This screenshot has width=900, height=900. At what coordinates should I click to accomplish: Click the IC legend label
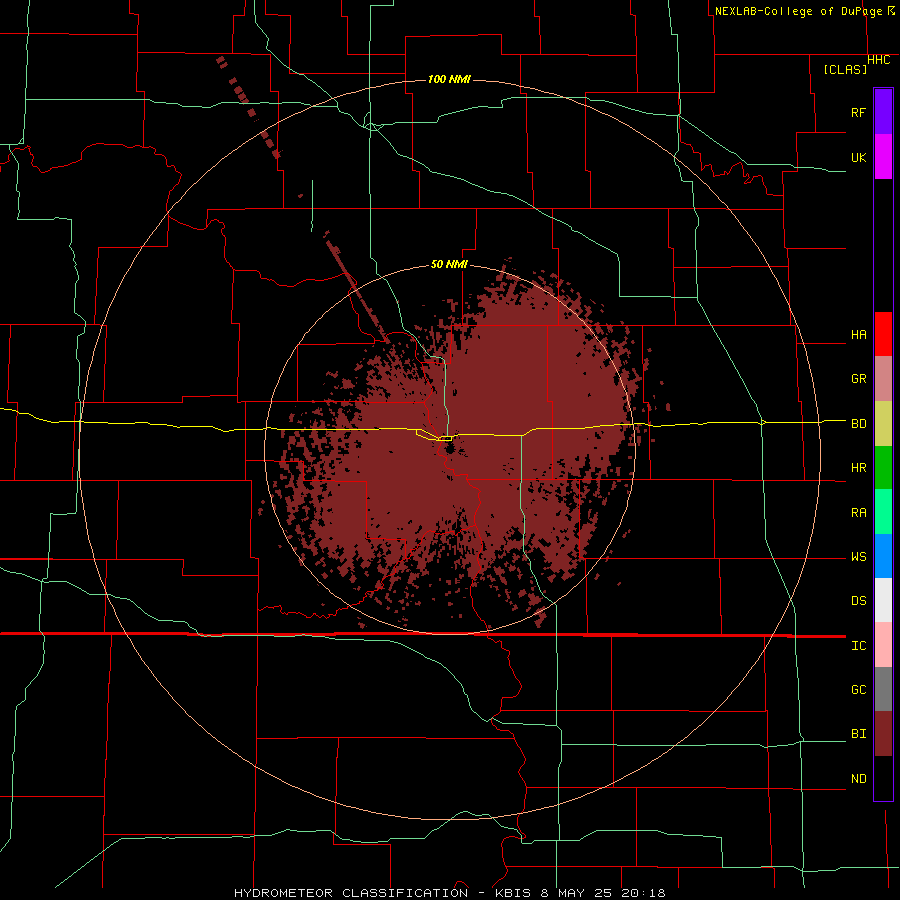tap(858, 646)
